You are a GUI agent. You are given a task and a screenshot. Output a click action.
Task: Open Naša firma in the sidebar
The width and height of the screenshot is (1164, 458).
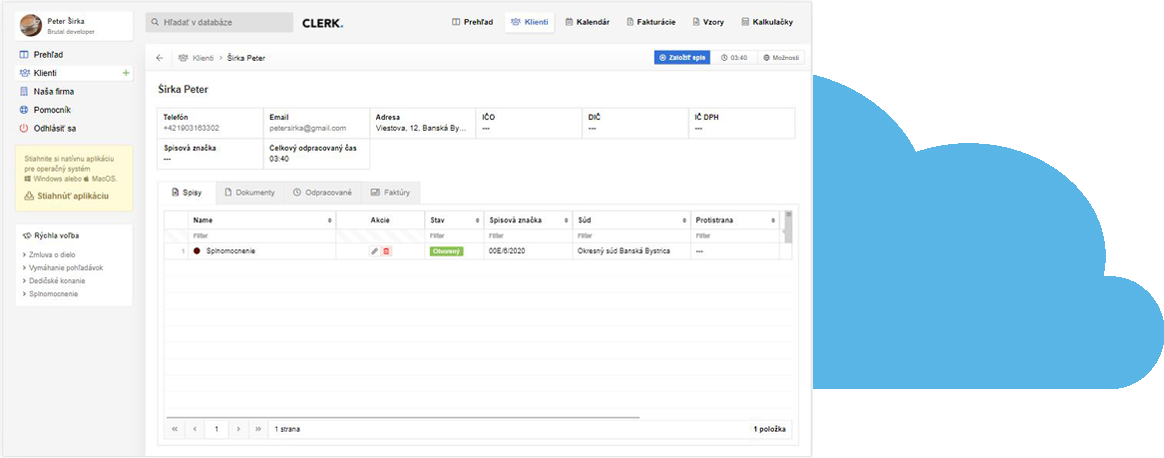54,91
